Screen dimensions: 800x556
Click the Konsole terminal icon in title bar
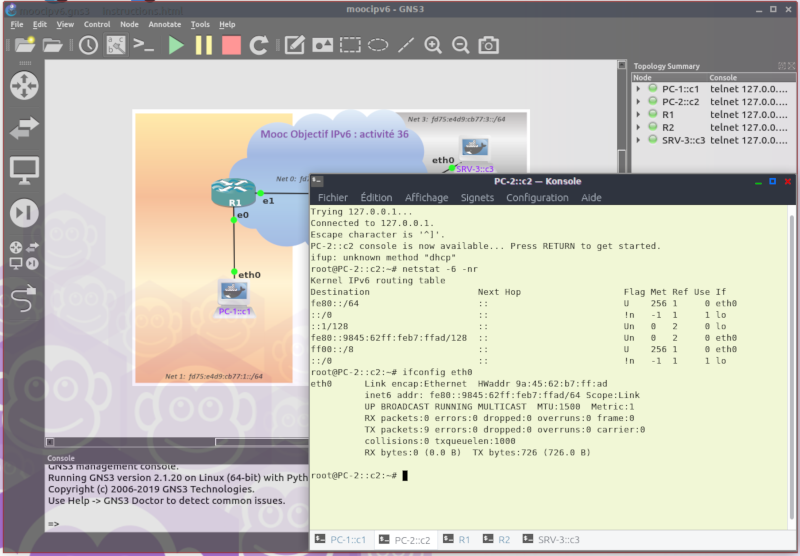(x=317, y=181)
